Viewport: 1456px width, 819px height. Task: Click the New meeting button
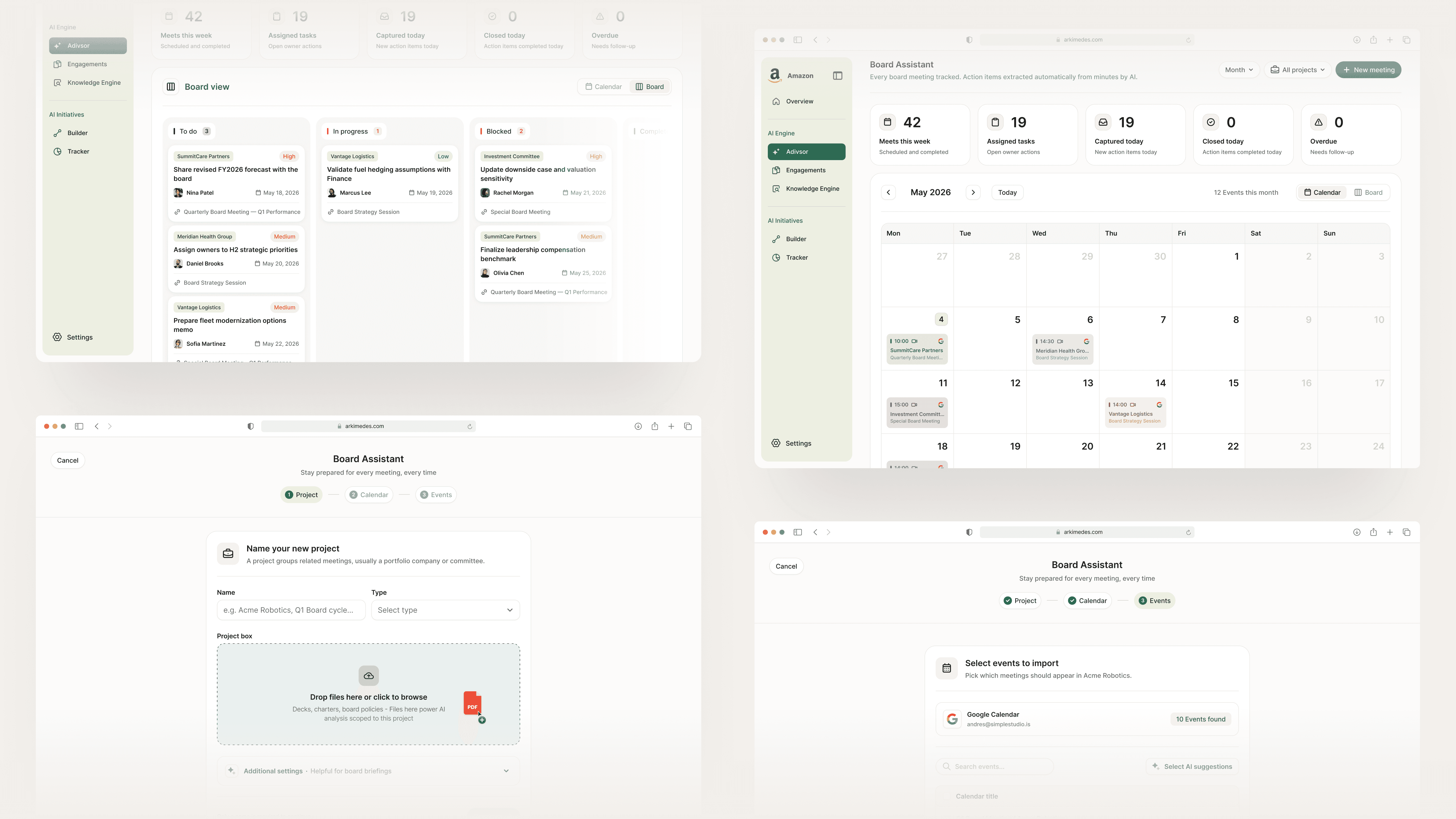[1368, 70]
